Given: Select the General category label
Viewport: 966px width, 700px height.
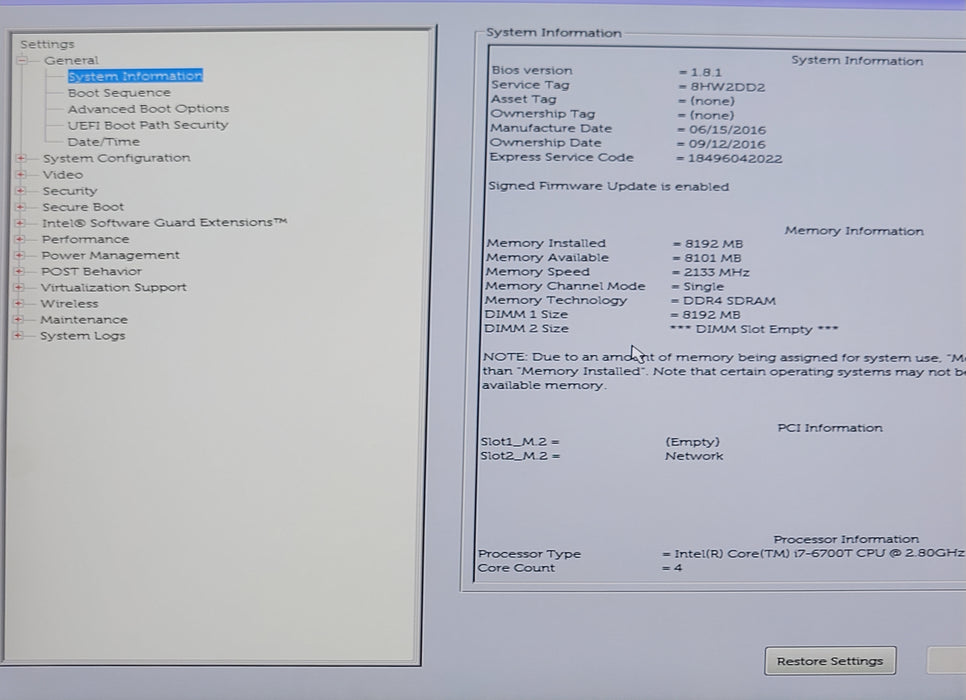Looking at the screenshot, I should point(71,60).
